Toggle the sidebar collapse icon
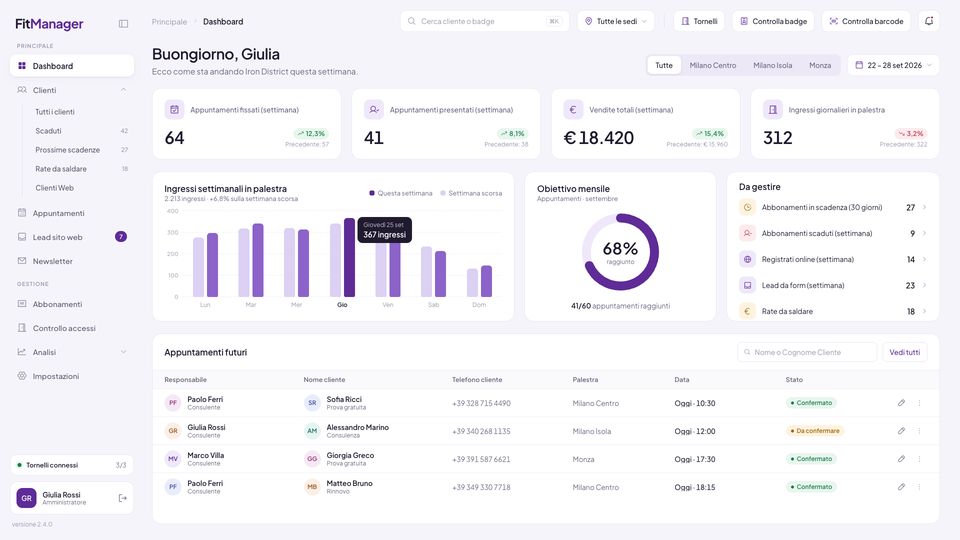Screen dimensions: 960x540 click(x=123, y=24)
